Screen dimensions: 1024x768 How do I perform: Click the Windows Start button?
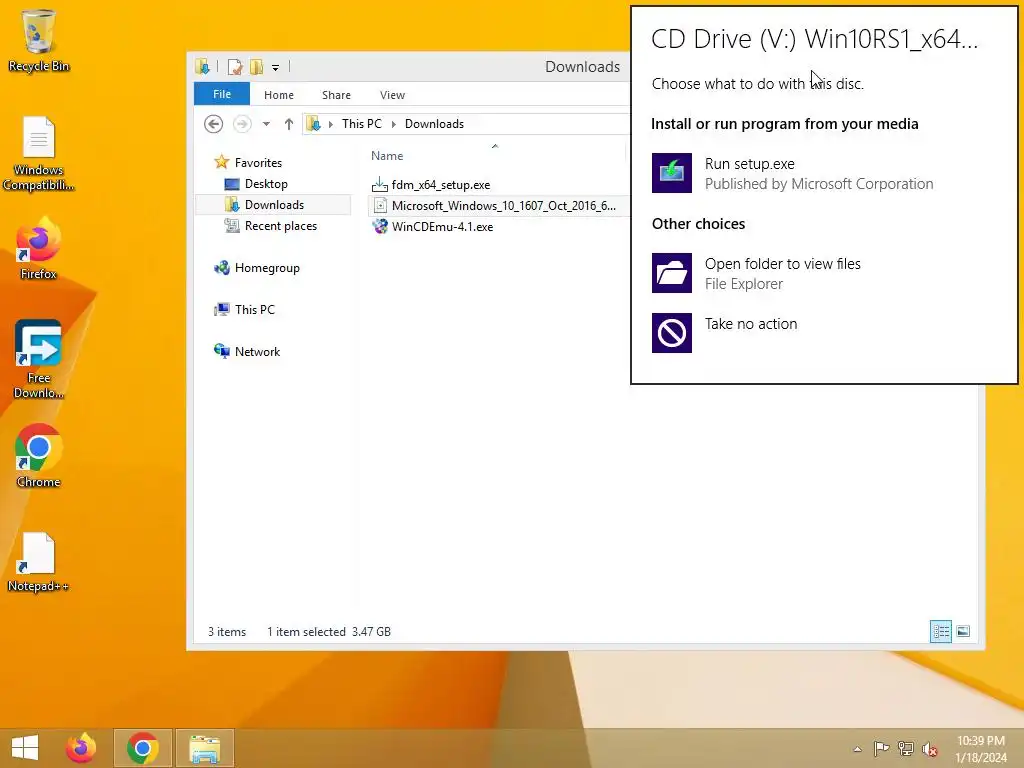(25, 748)
